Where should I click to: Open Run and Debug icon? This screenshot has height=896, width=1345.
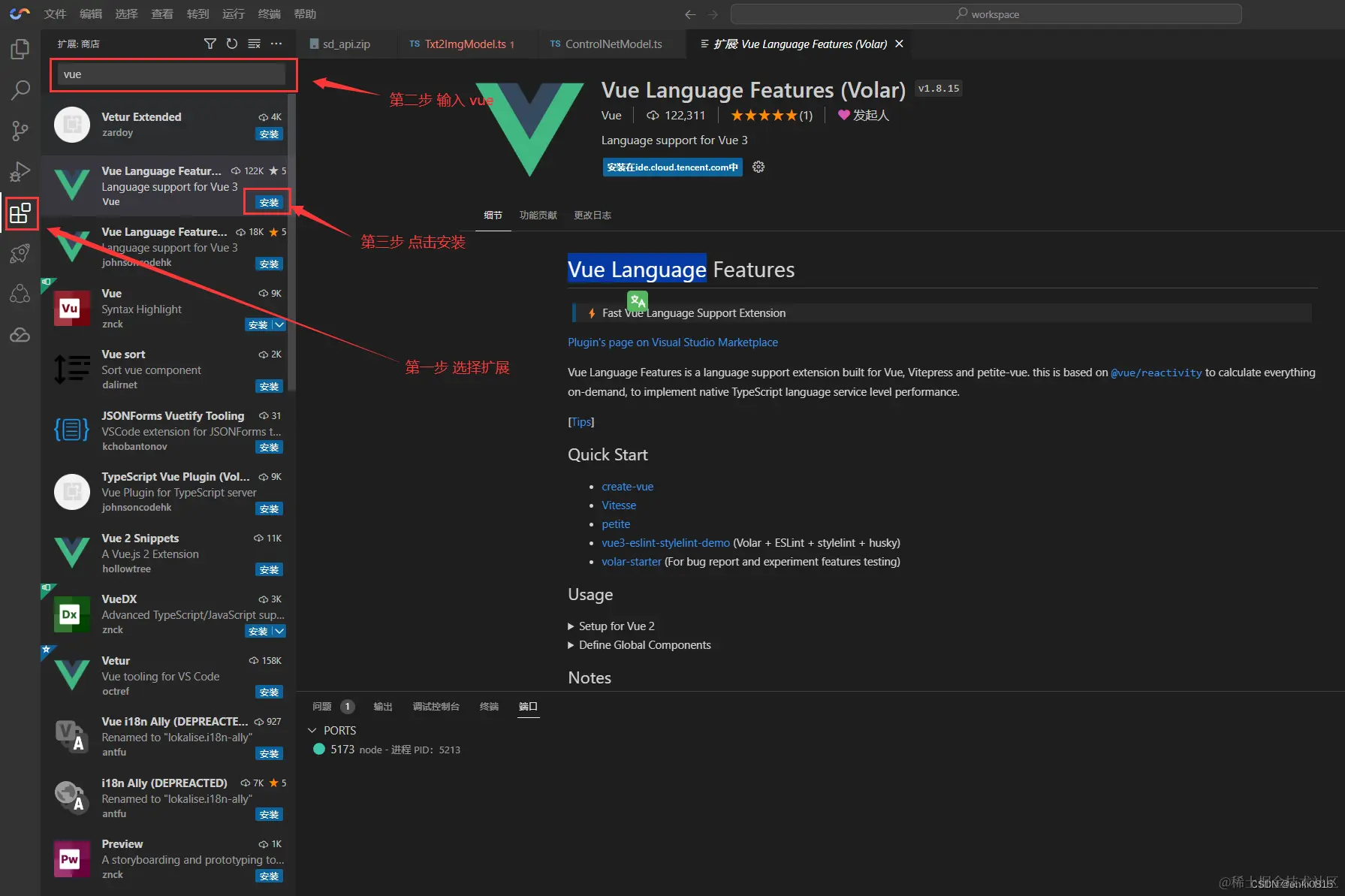pos(20,172)
